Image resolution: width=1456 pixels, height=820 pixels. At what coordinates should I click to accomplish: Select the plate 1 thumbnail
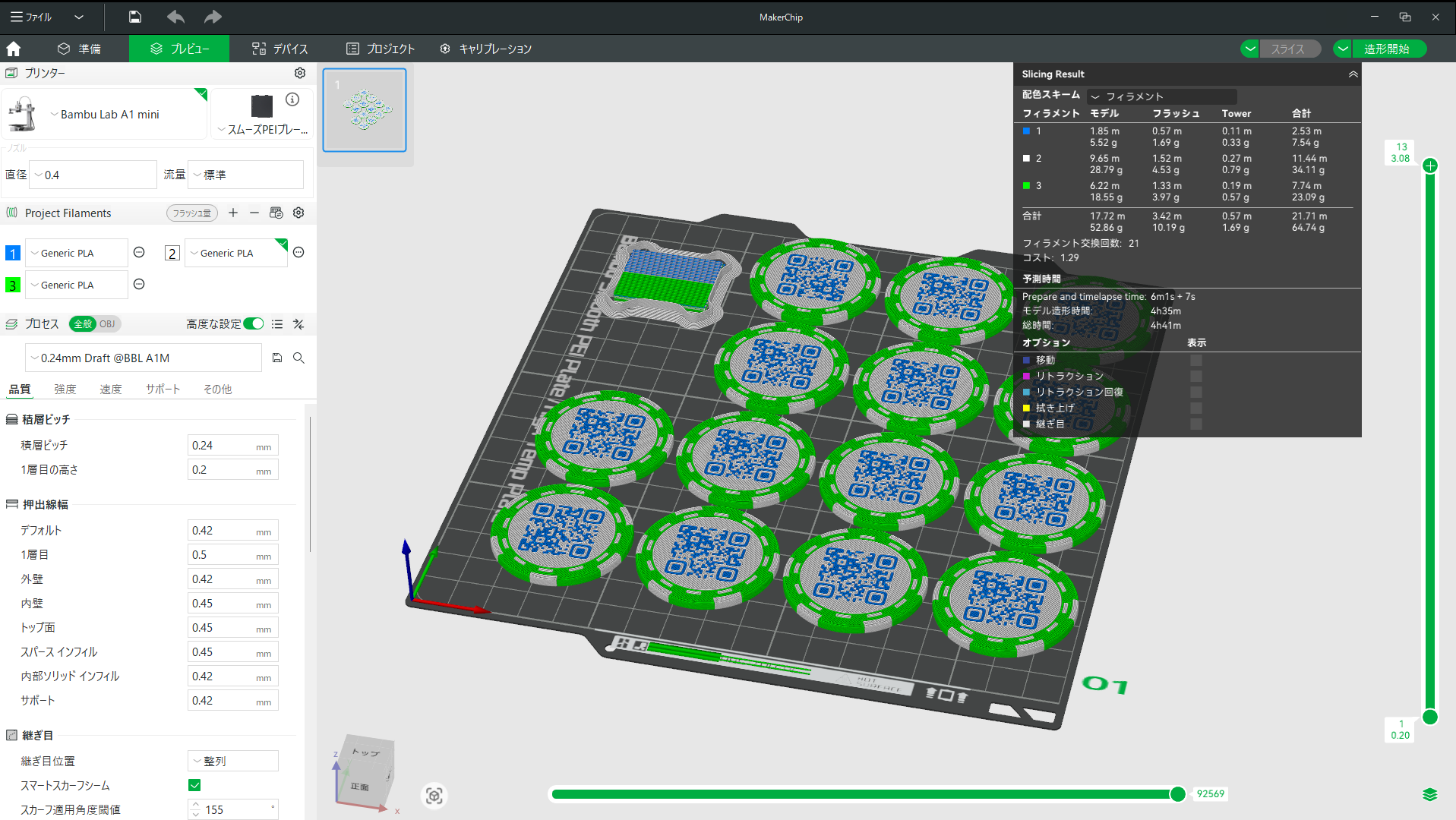tap(365, 110)
